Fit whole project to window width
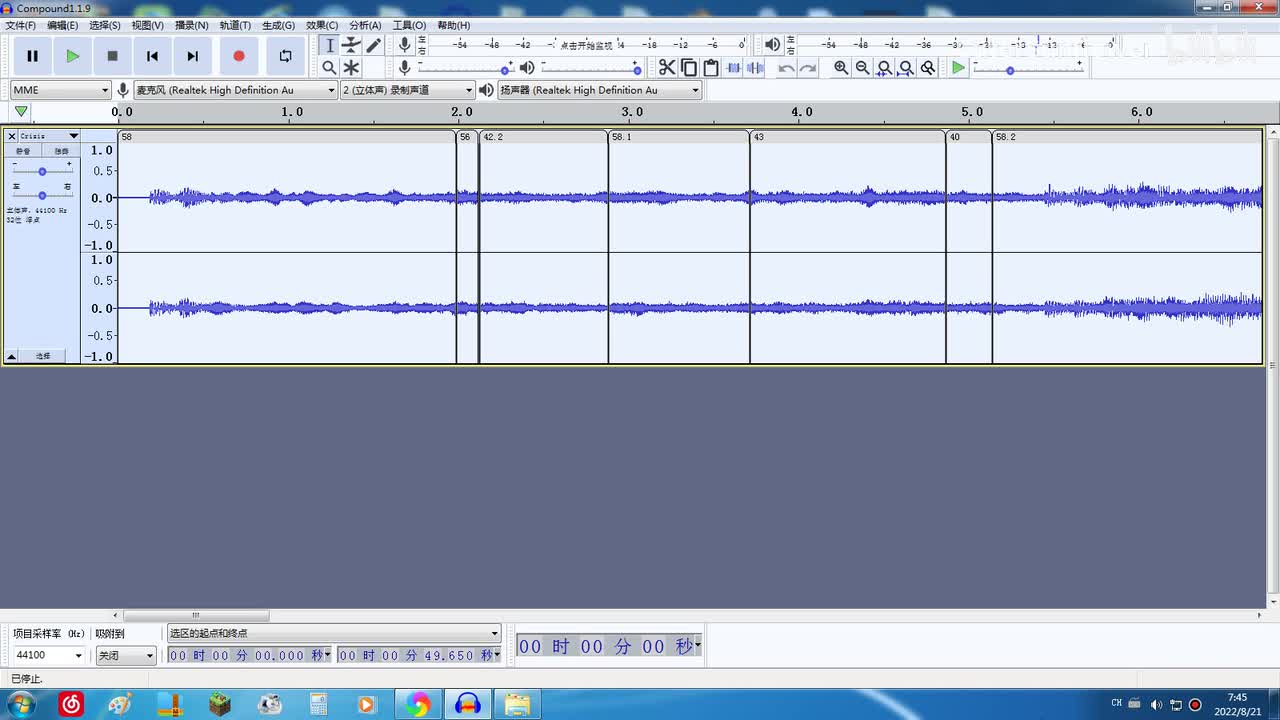The width and height of the screenshot is (1280, 720). 906,67
